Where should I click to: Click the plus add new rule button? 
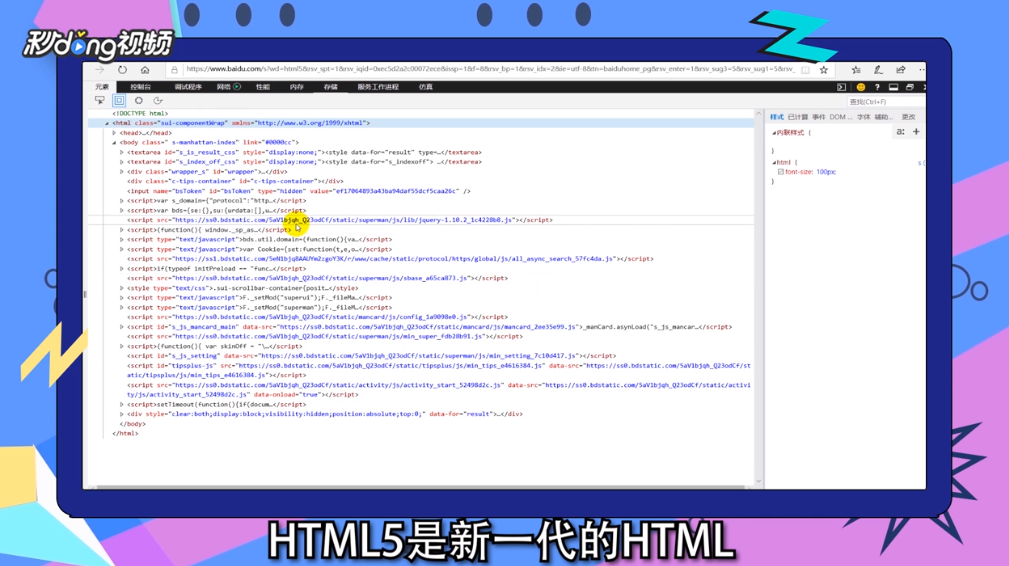(x=916, y=132)
